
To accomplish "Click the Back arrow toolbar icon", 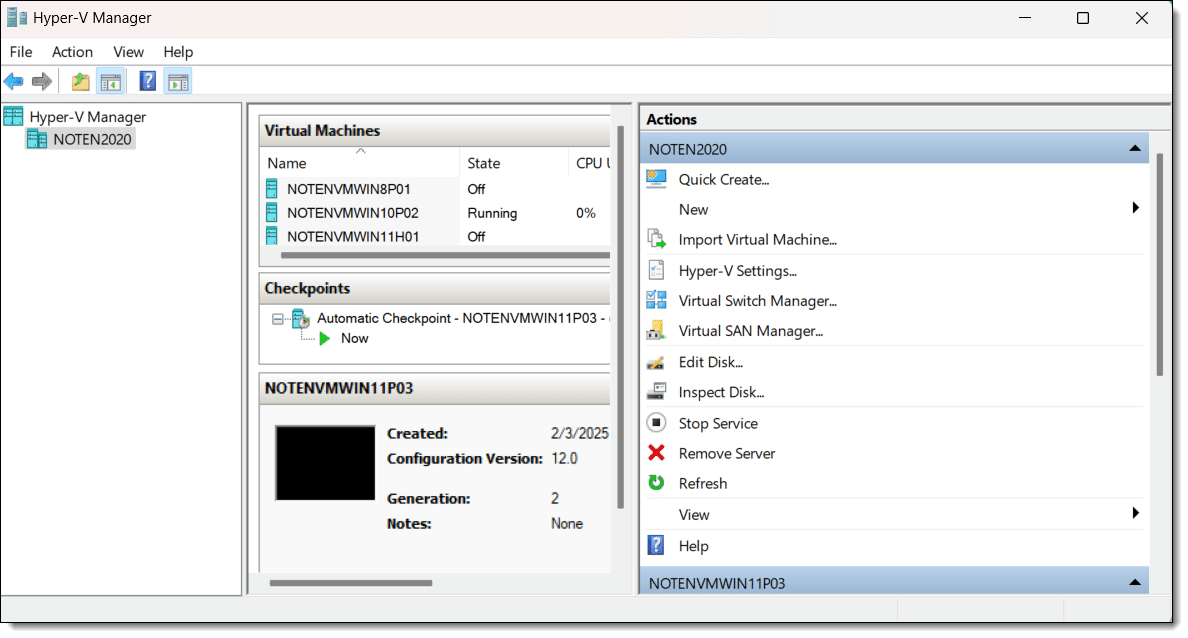I will (14, 82).
